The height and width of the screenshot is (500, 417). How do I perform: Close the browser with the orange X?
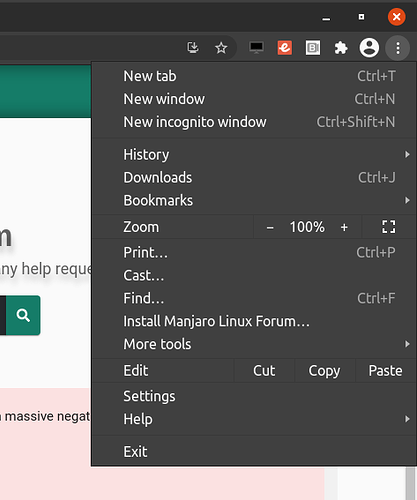coord(396,17)
